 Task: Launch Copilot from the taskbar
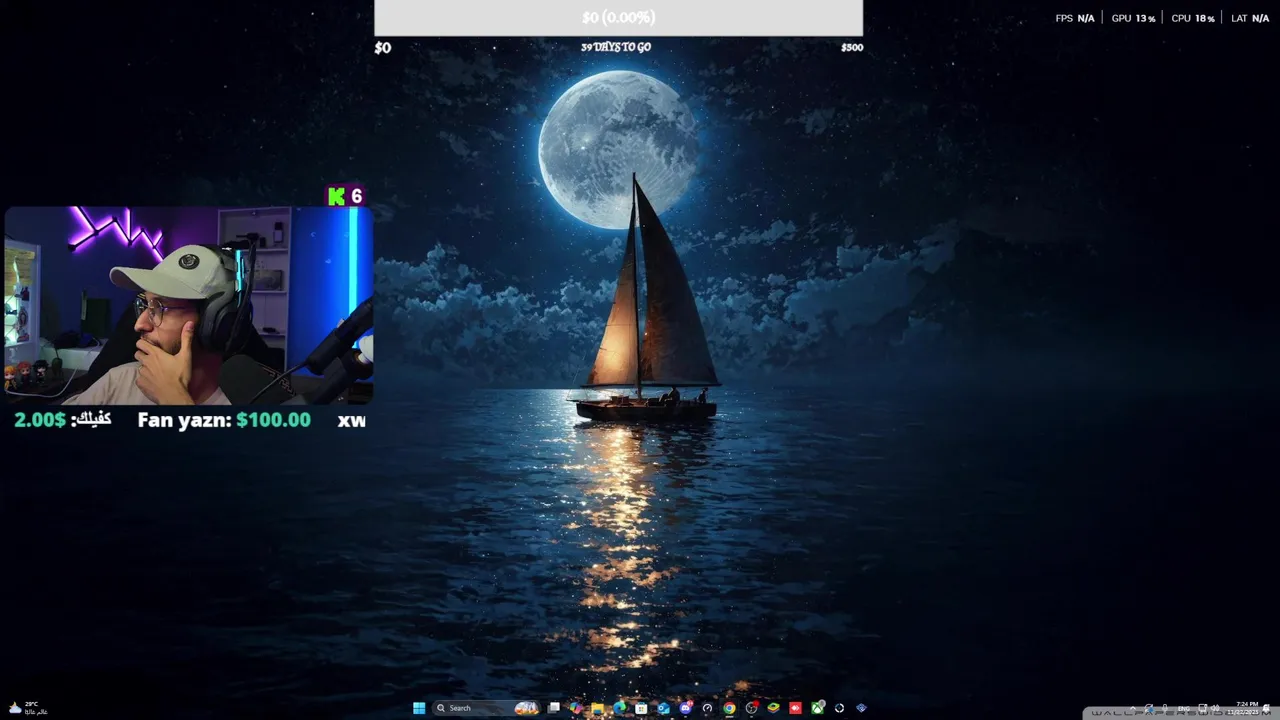pyautogui.click(x=575, y=708)
